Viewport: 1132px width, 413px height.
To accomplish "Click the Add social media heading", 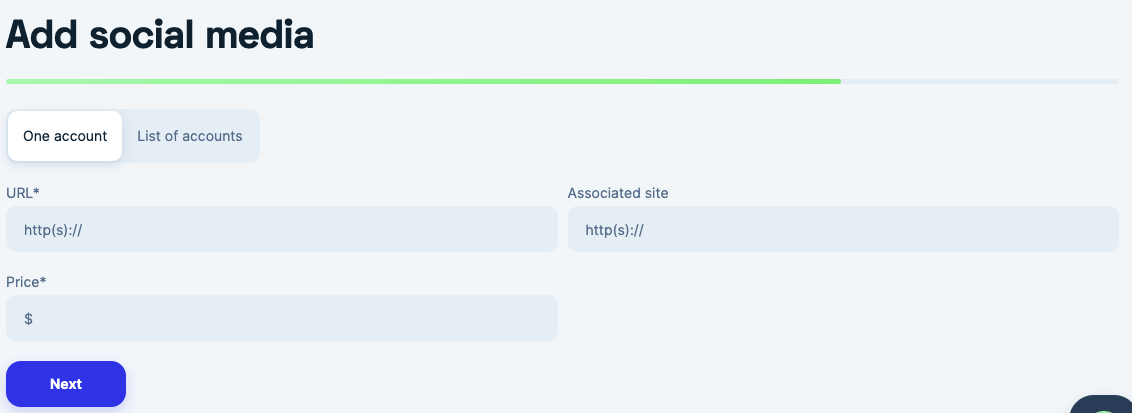I will tap(160, 35).
